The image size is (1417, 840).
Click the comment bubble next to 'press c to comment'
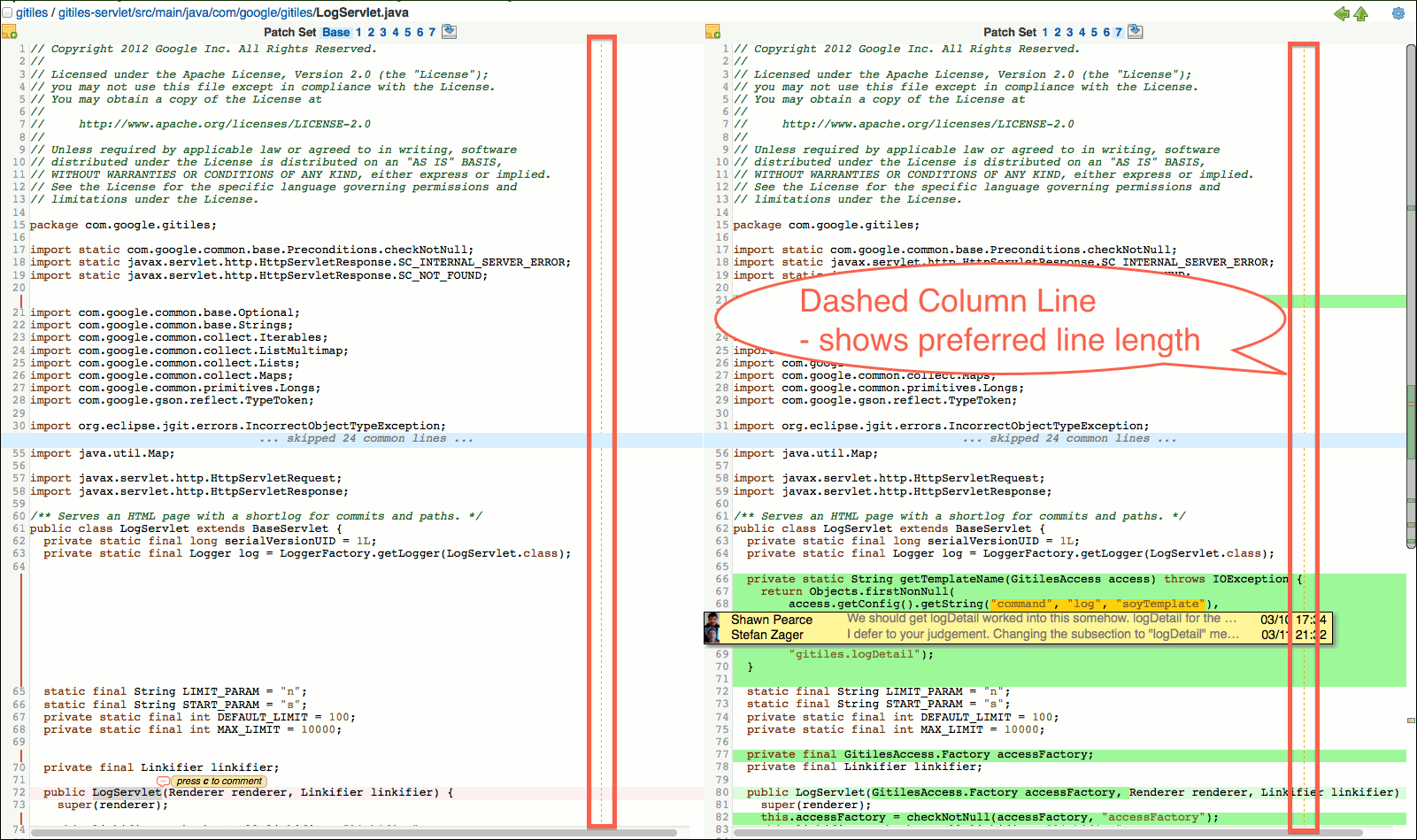point(165,782)
